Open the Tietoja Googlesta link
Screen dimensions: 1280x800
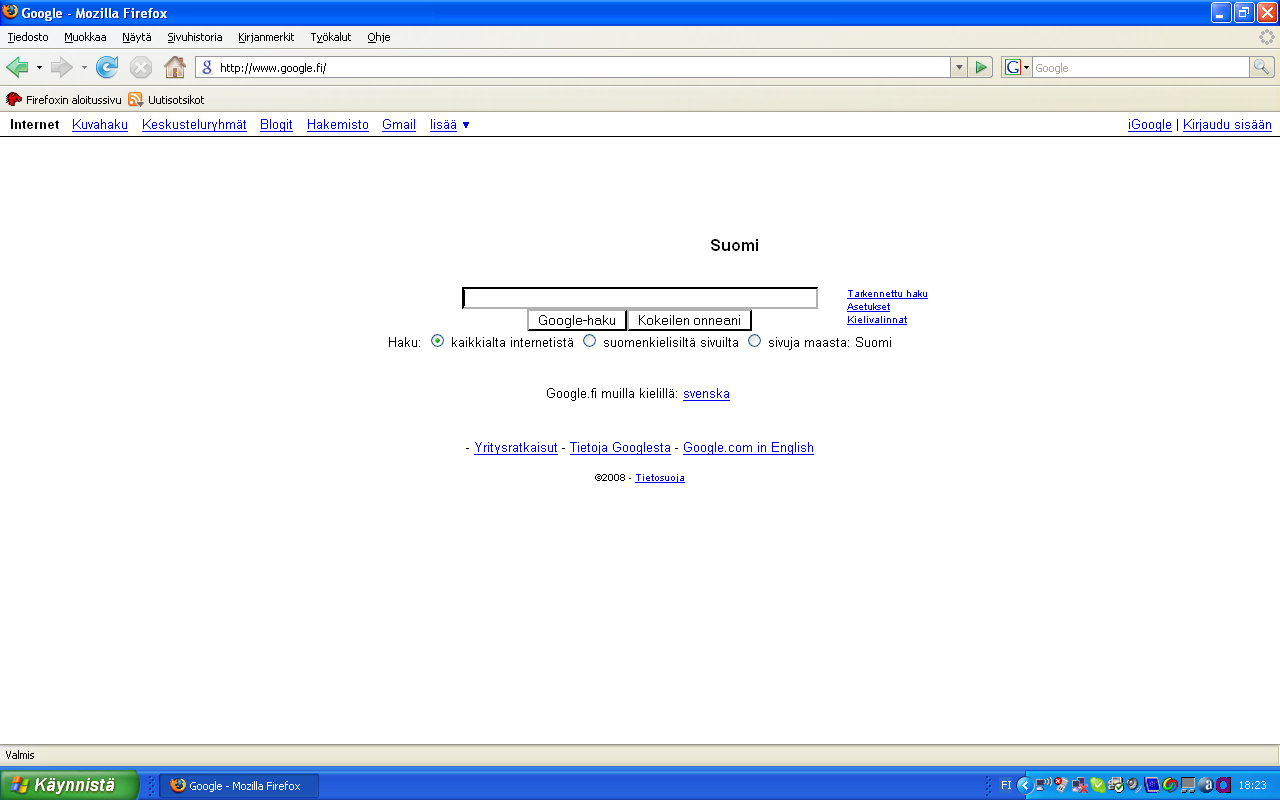point(620,448)
